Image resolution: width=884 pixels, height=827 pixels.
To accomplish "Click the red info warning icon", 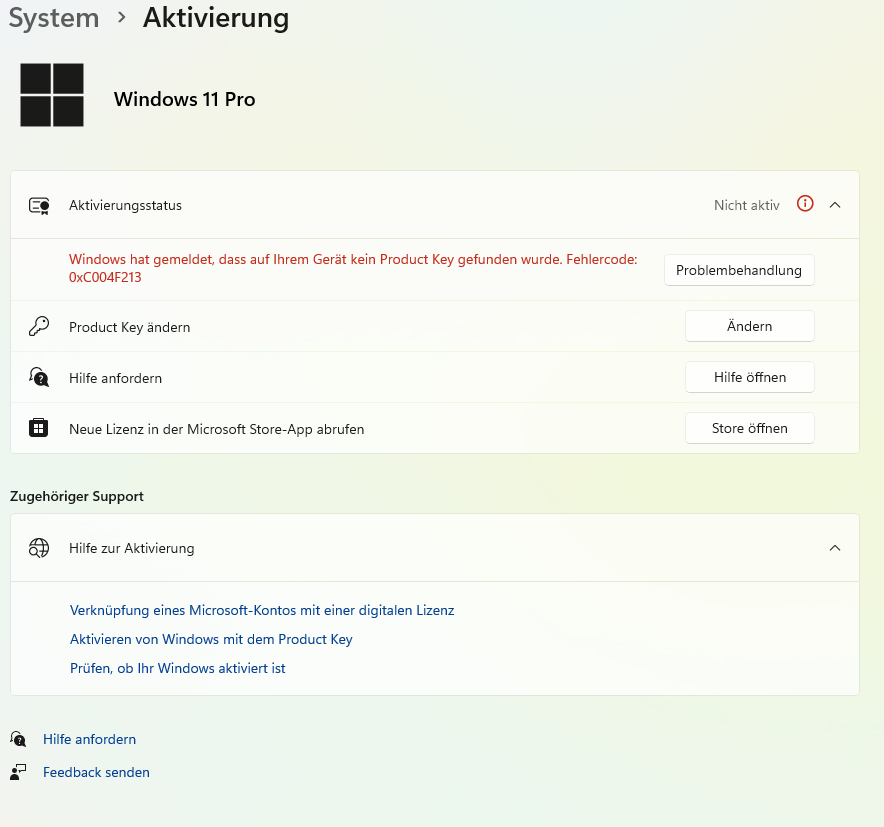I will click(x=805, y=204).
